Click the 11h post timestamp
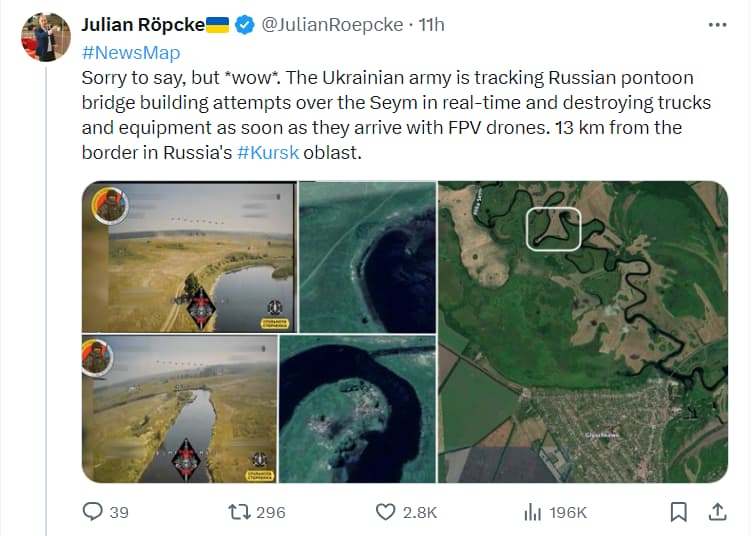Screen dimensions: 754x536 [431, 25]
